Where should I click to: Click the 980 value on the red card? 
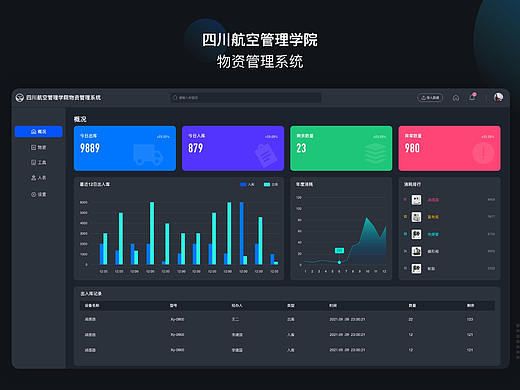(x=412, y=148)
